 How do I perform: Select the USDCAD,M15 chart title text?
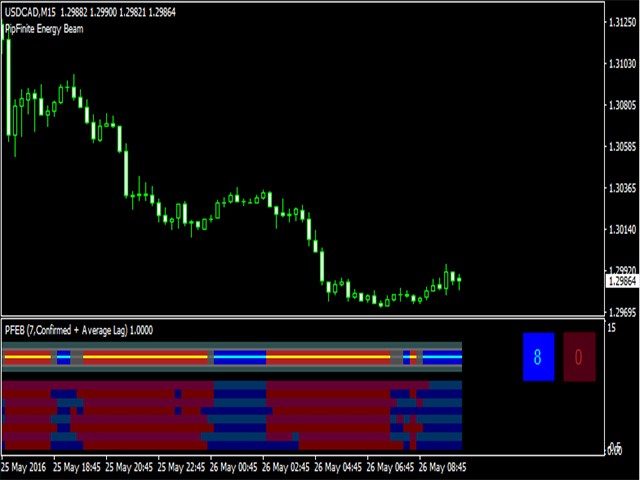coord(30,13)
